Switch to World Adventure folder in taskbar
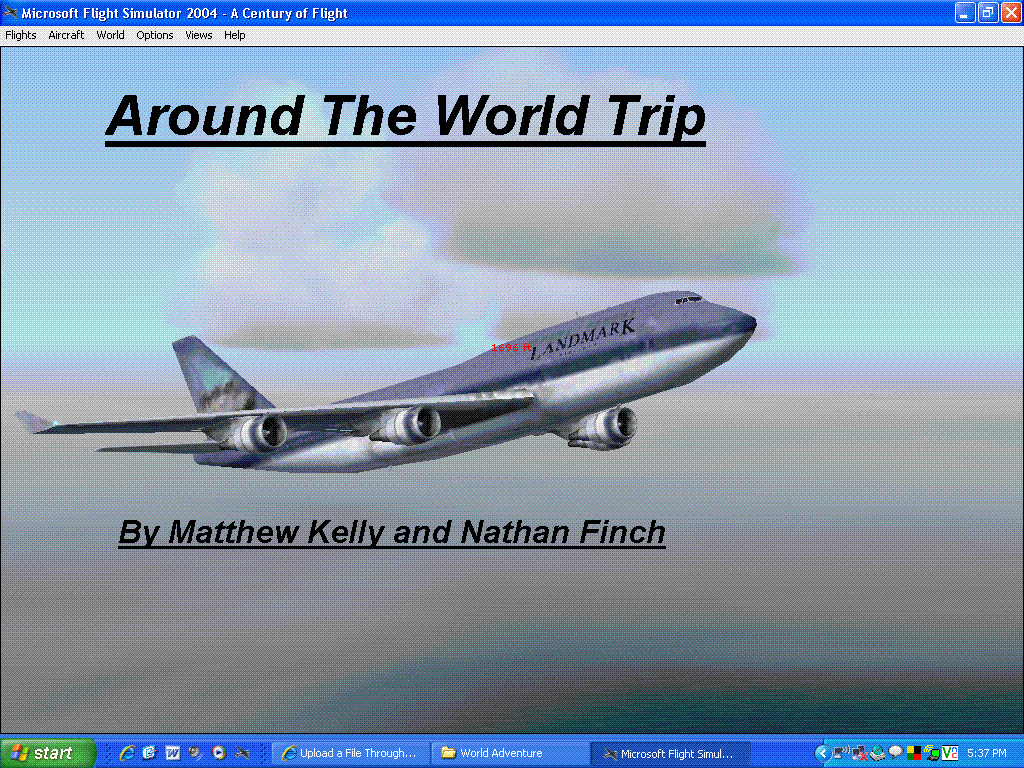 click(x=510, y=753)
